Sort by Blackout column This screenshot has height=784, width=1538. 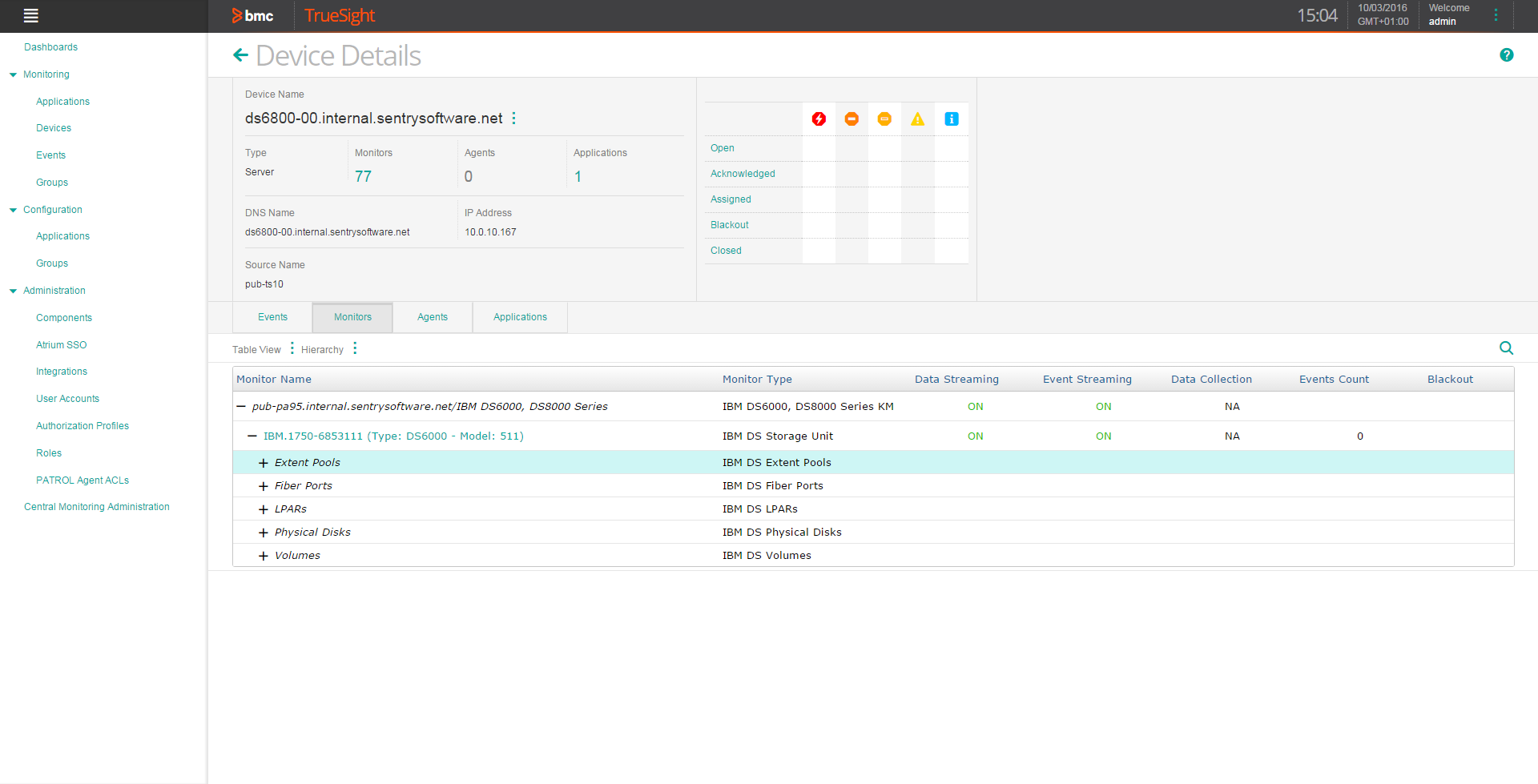(1450, 380)
